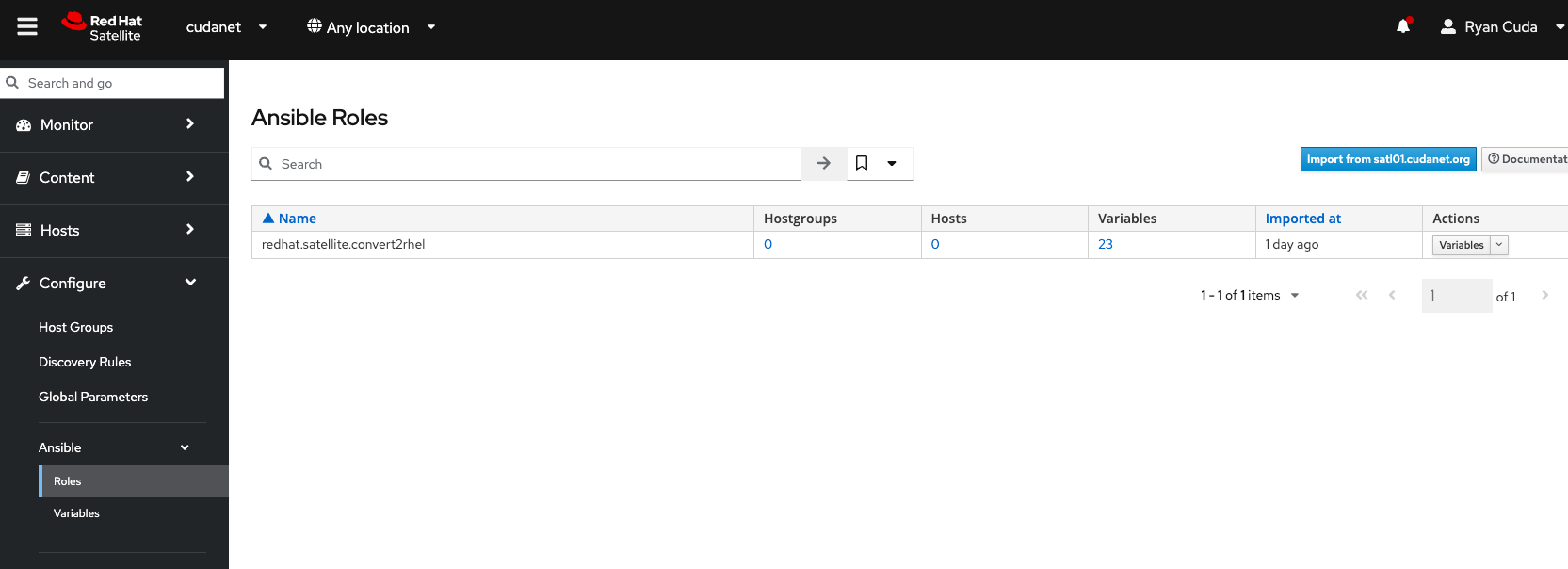Go to the first page of results
This screenshot has width=1568, height=569.
pos(1362,295)
